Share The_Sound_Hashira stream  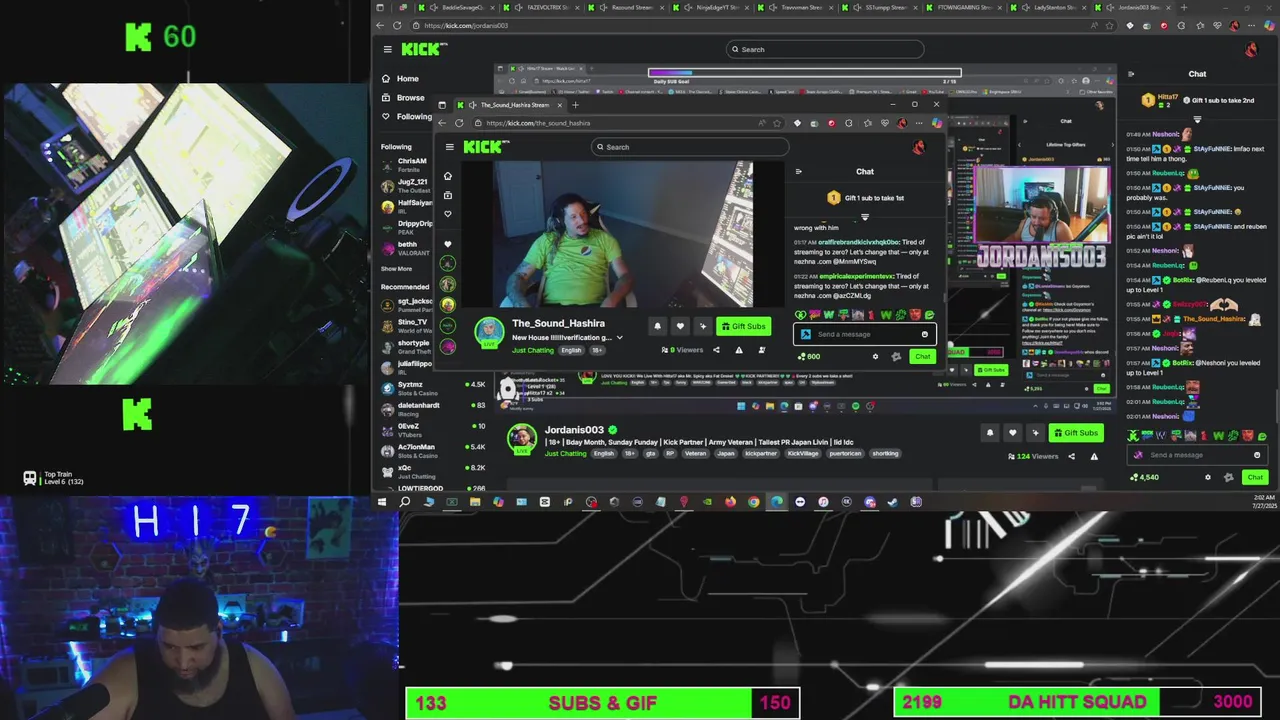tap(716, 350)
